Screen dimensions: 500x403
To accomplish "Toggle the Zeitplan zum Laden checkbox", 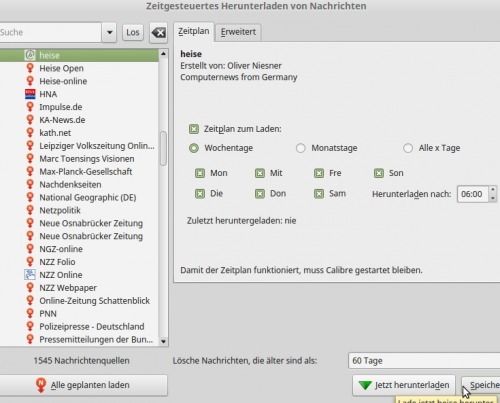I will (194, 129).
